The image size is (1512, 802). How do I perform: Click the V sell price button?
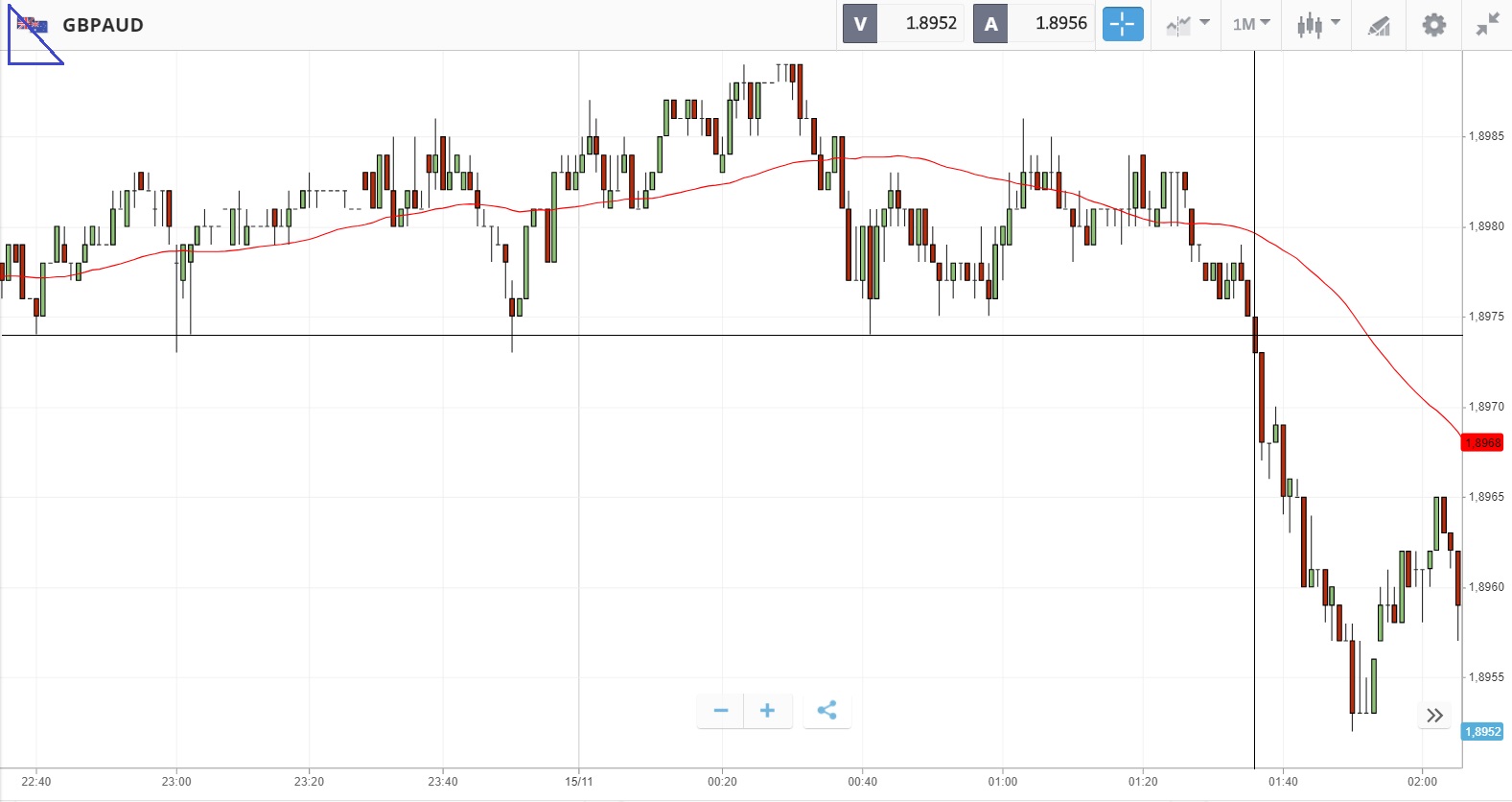pos(860,24)
